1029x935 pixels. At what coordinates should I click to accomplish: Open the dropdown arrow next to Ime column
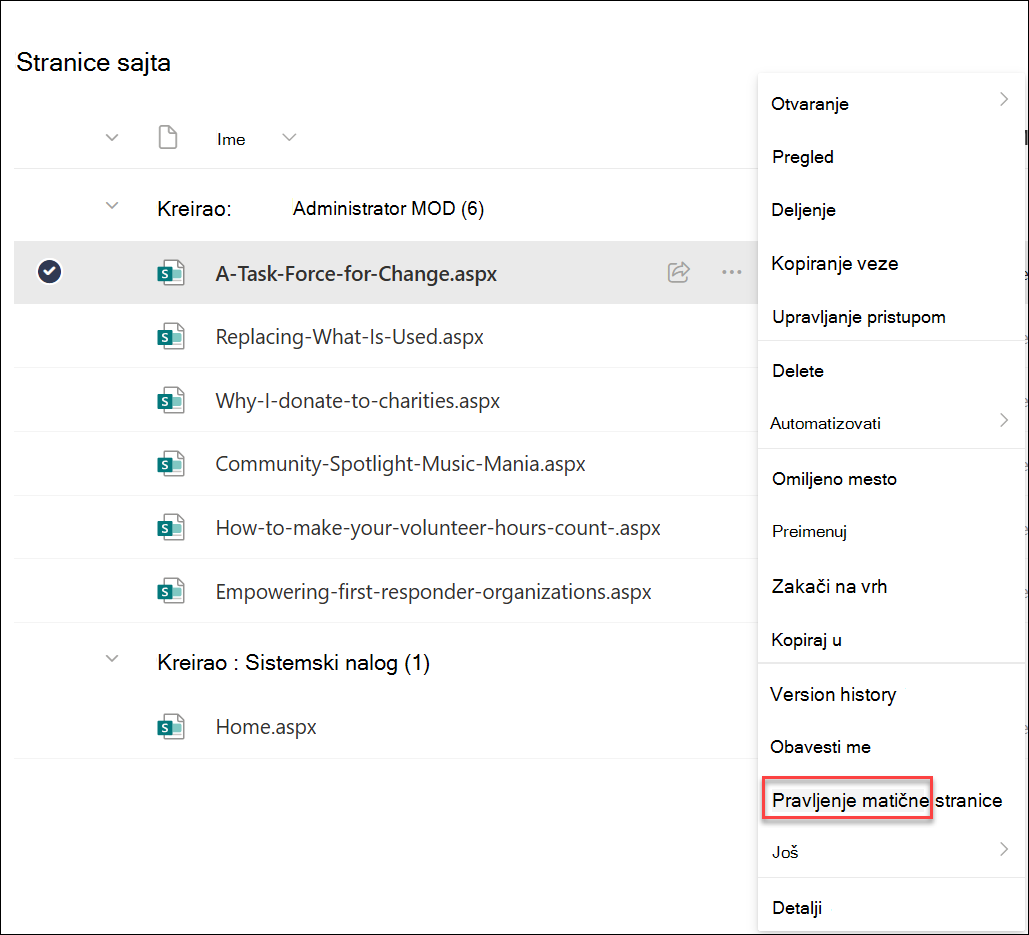click(x=289, y=138)
